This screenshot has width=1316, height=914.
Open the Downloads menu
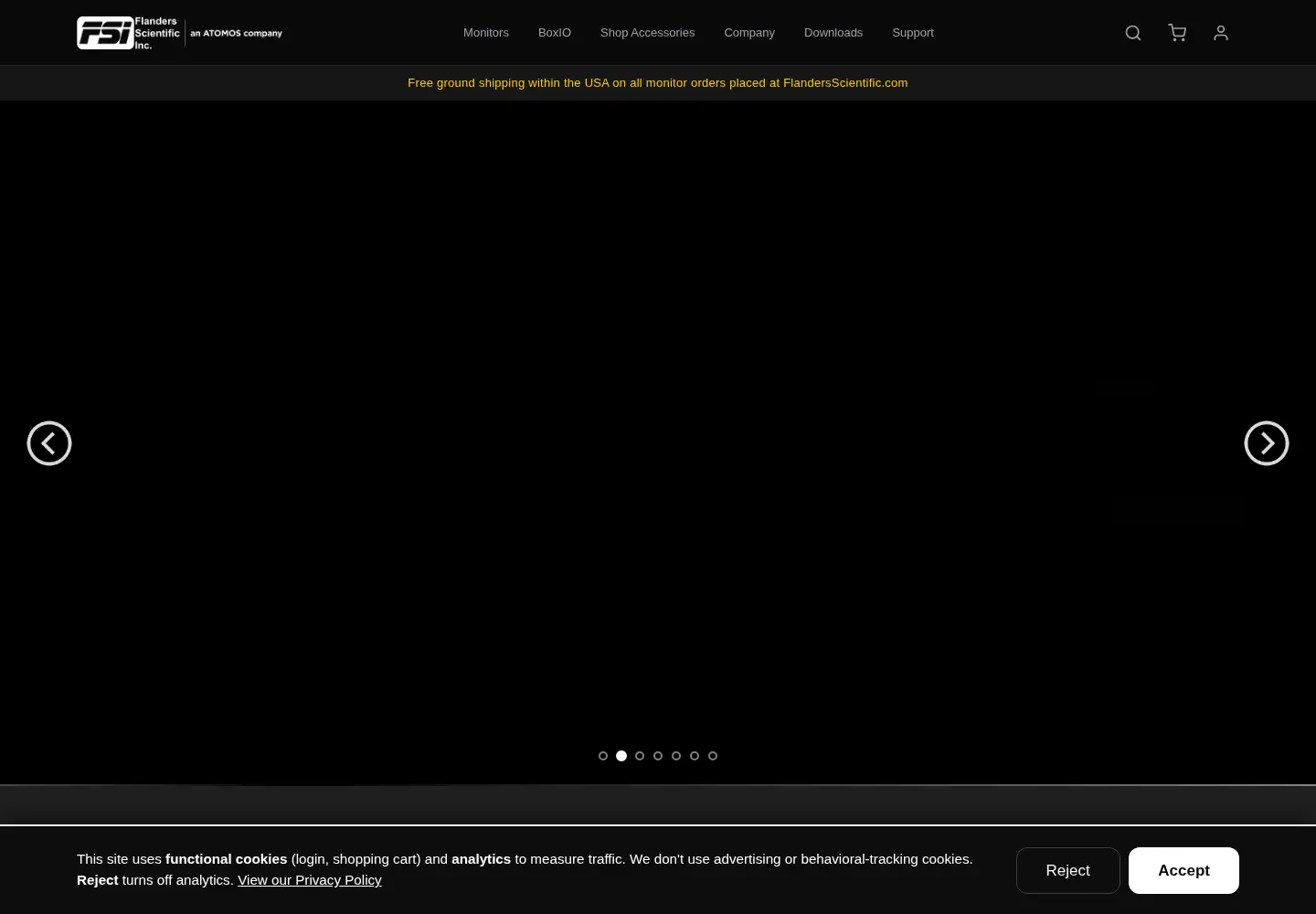(x=833, y=33)
